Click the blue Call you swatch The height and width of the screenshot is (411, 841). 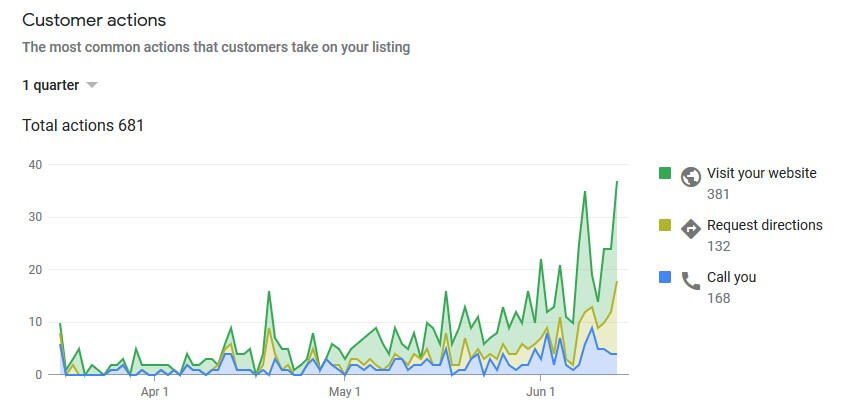tap(665, 277)
